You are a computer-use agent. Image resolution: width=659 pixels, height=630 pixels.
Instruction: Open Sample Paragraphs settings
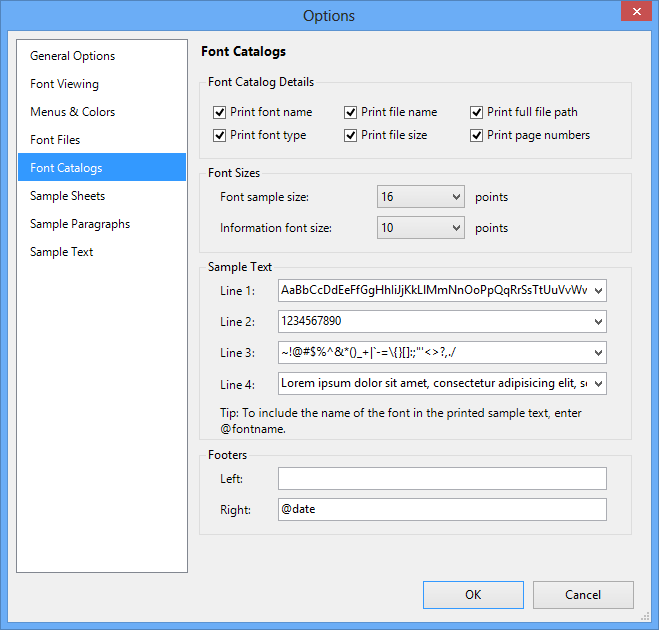click(80, 224)
